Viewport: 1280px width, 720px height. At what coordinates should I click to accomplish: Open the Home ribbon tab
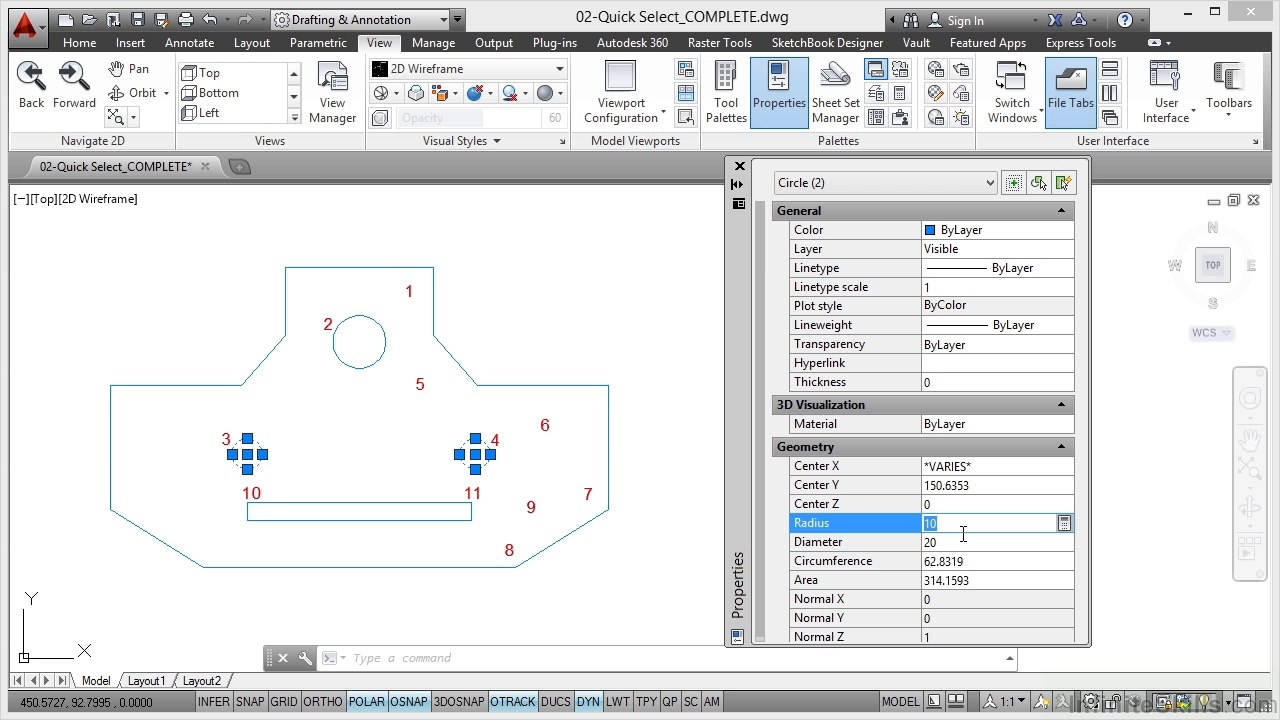click(79, 43)
